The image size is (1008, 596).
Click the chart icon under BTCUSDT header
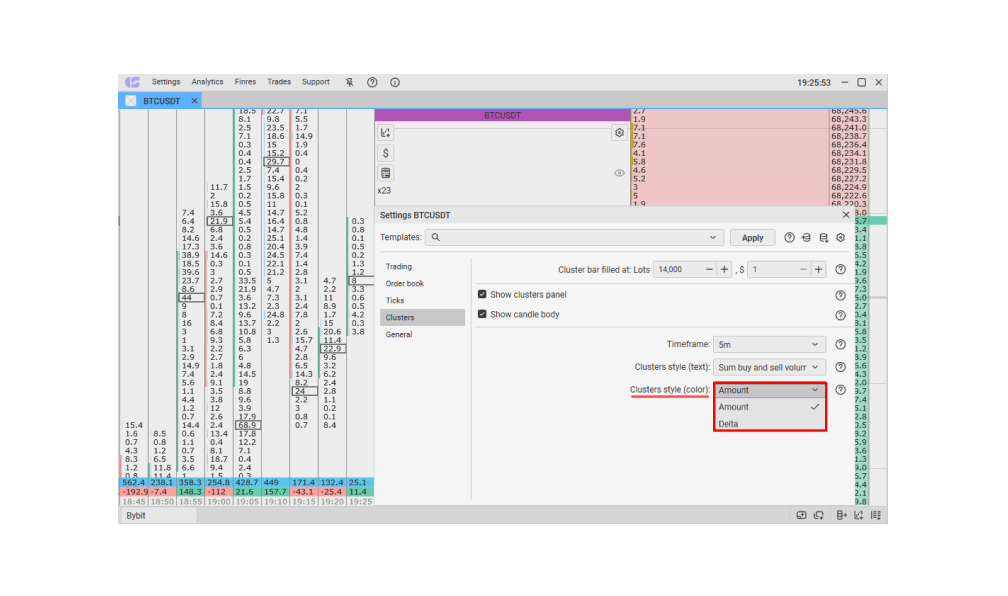coord(386,132)
